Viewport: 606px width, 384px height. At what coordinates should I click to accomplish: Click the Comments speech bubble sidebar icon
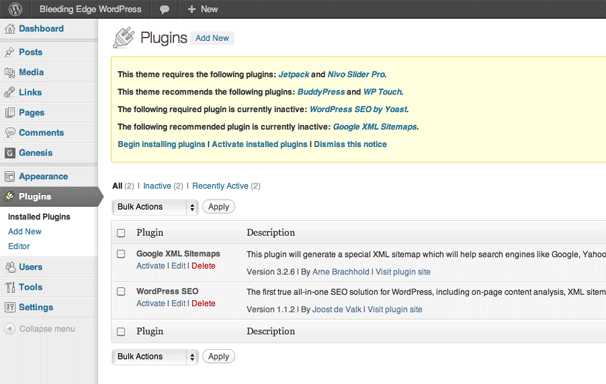tap(10, 133)
